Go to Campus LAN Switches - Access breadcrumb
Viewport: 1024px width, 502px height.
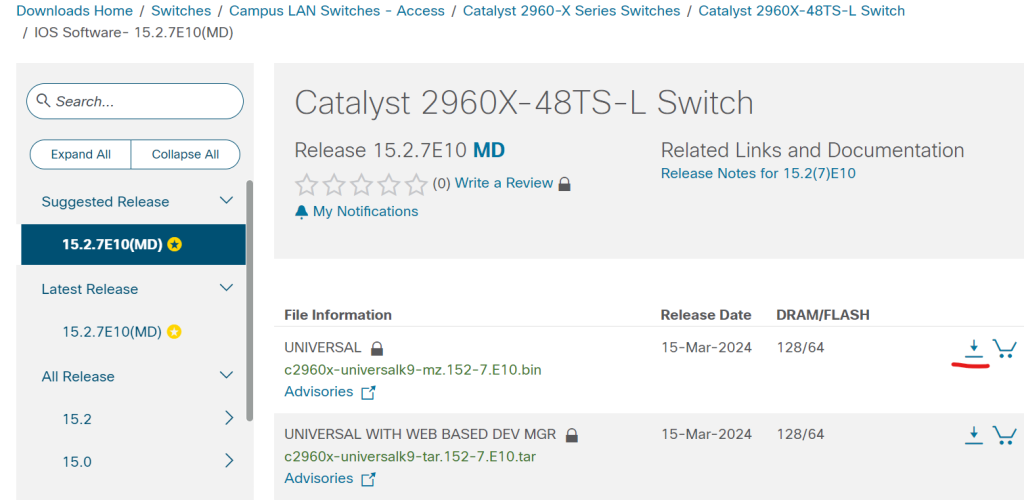tap(337, 11)
